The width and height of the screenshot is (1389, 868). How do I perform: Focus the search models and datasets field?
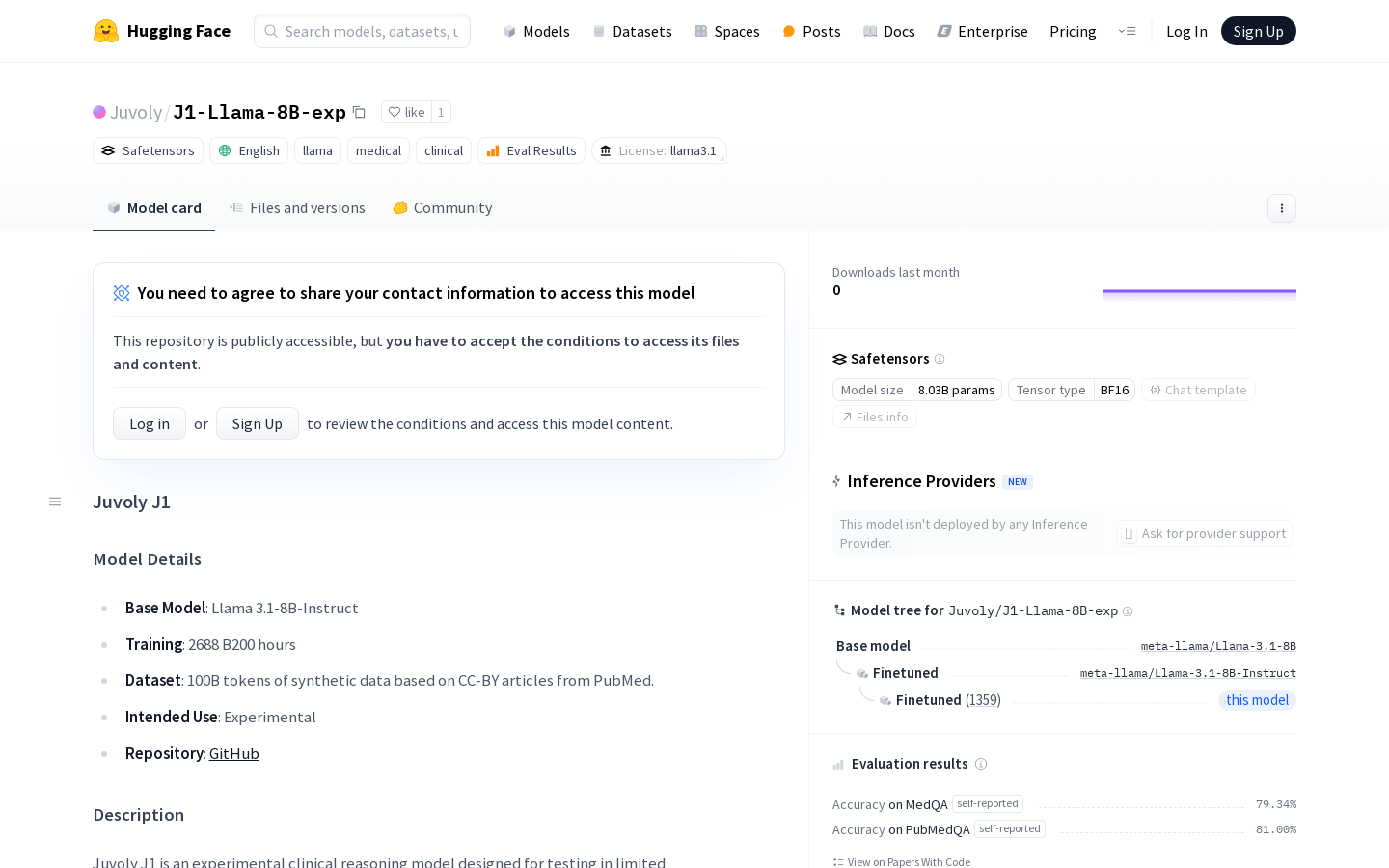(362, 31)
